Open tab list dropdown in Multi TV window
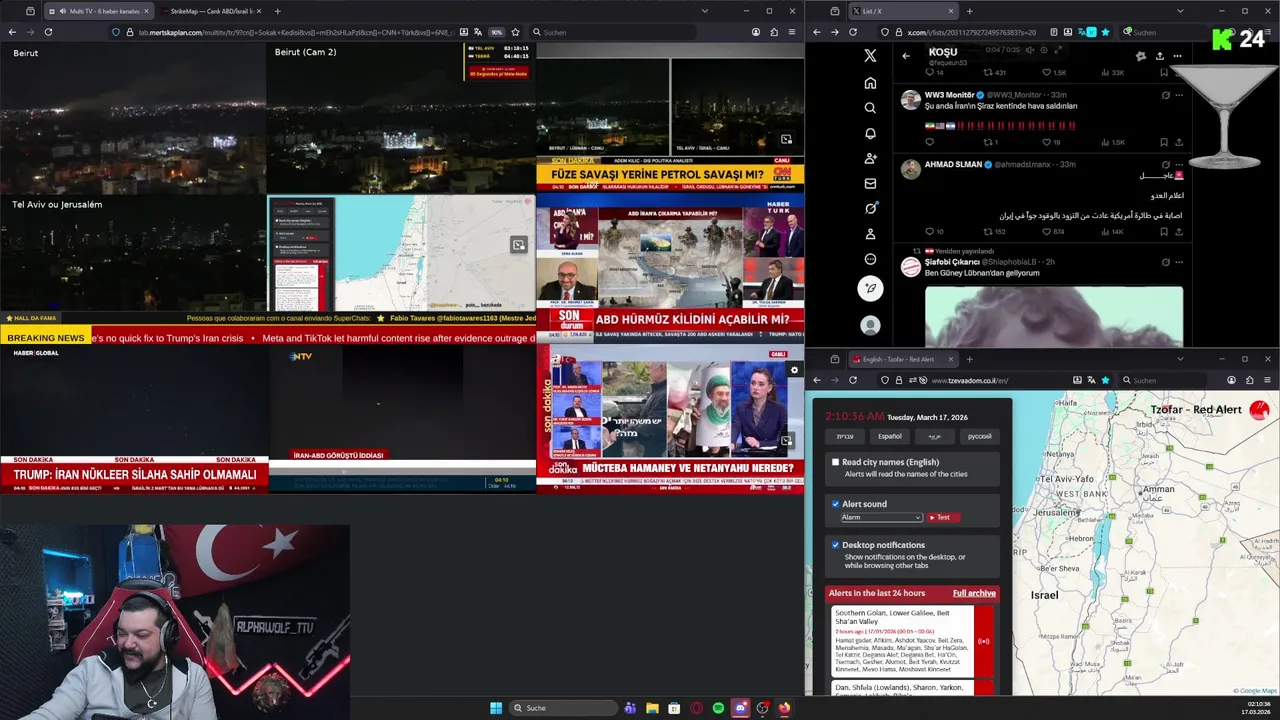Screen dimensions: 1280x720 pos(704,11)
